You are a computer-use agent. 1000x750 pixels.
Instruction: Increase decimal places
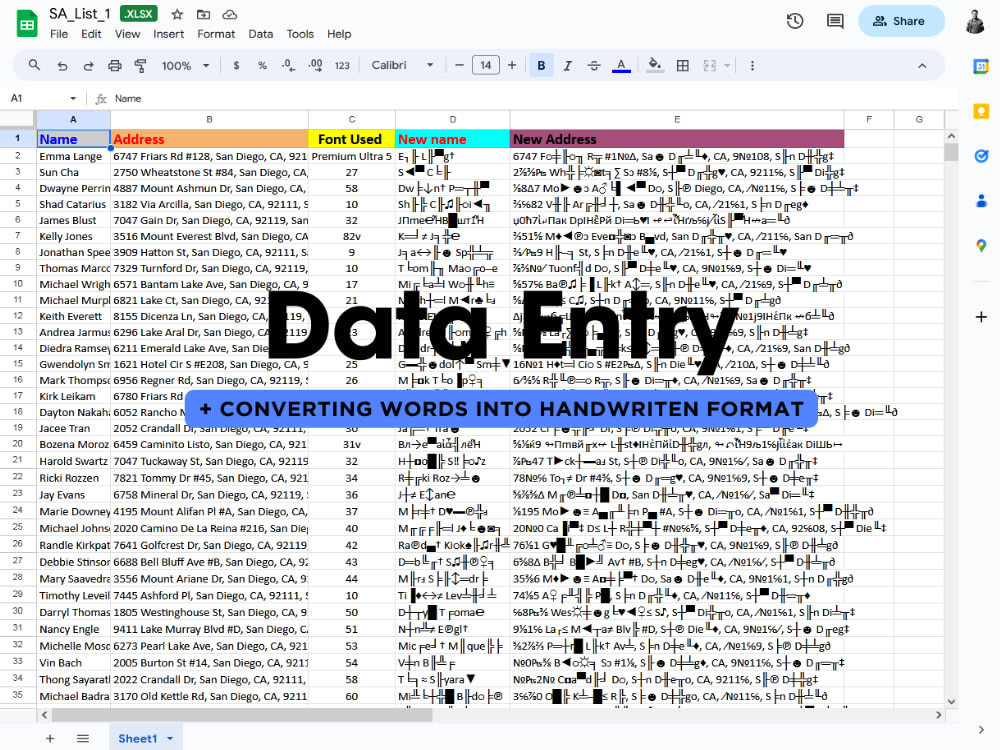pos(315,66)
